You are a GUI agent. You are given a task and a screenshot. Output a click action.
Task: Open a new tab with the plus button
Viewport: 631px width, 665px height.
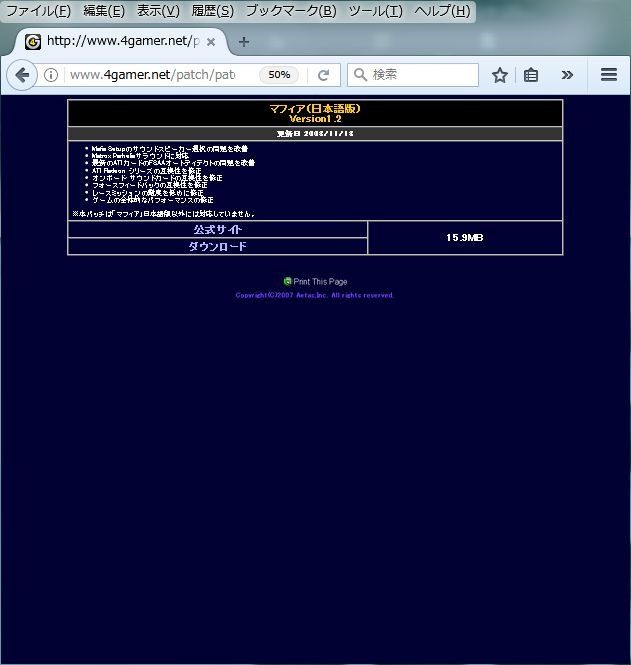244,42
